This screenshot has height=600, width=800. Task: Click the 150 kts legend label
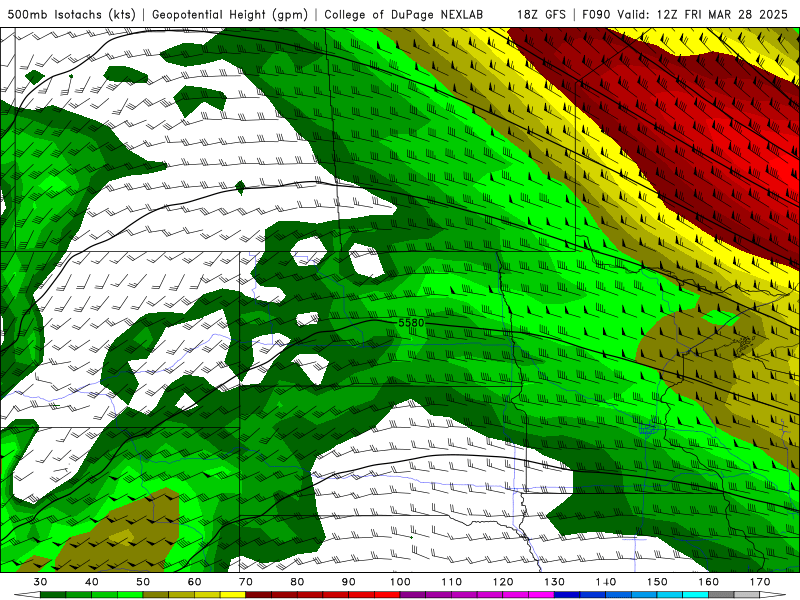[658, 582]
